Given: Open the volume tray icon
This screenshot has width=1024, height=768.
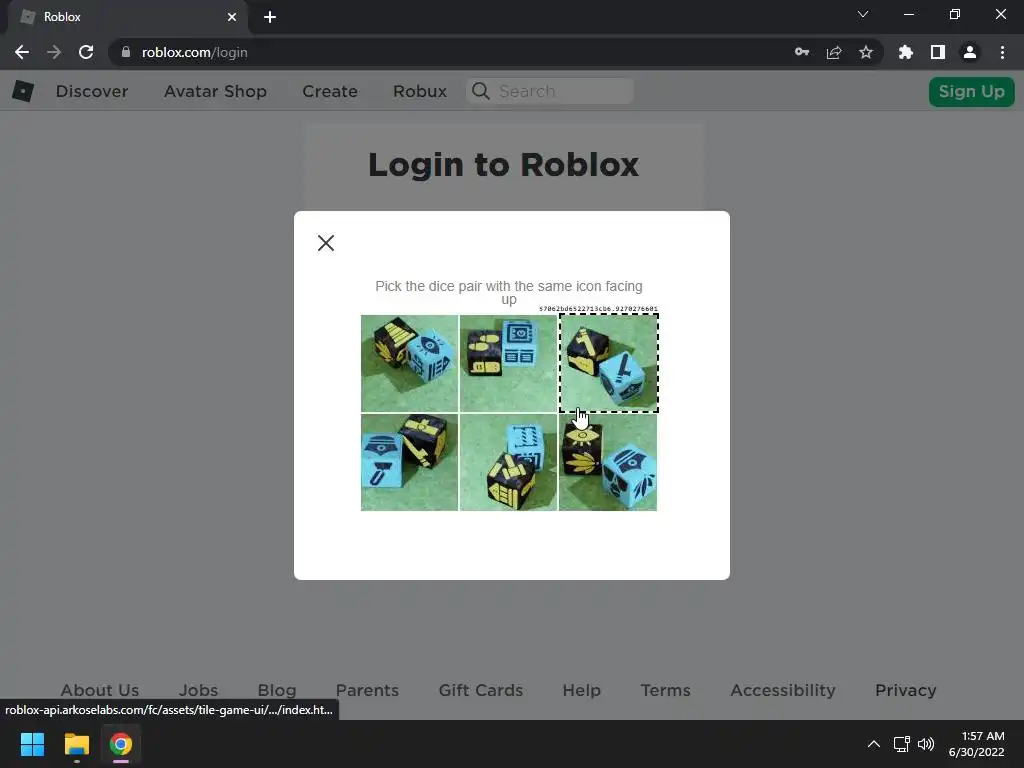Looking at the screenshot, I should pyautogui.click(x=926, y=744).
